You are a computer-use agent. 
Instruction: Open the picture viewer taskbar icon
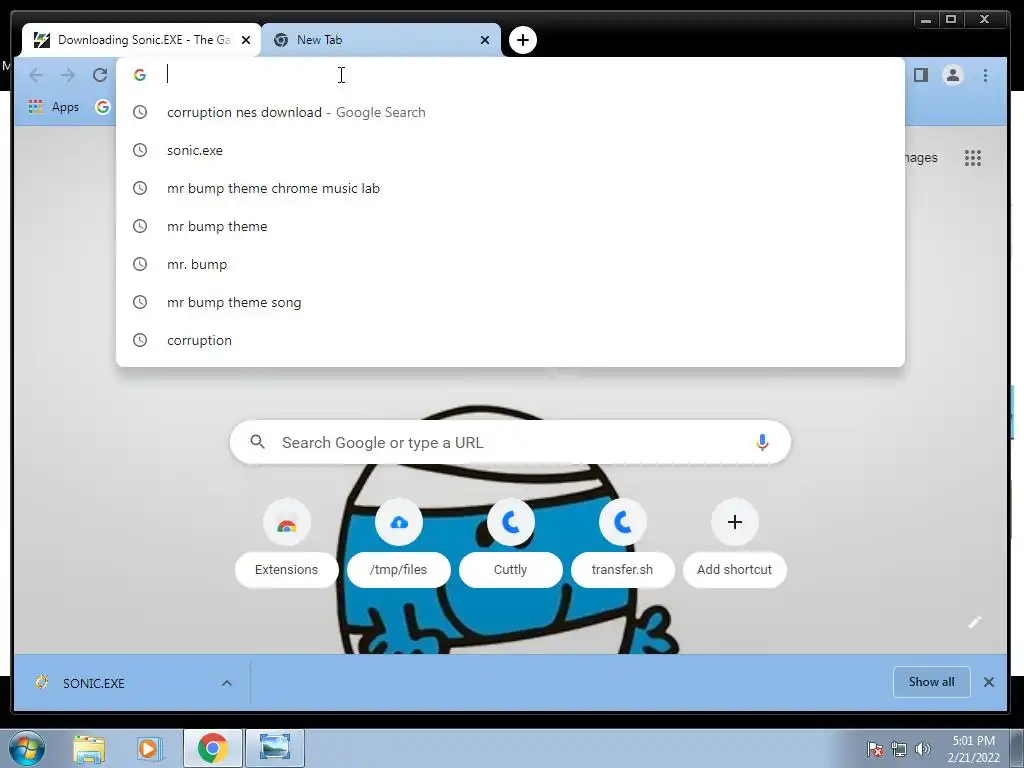point(274,748)
